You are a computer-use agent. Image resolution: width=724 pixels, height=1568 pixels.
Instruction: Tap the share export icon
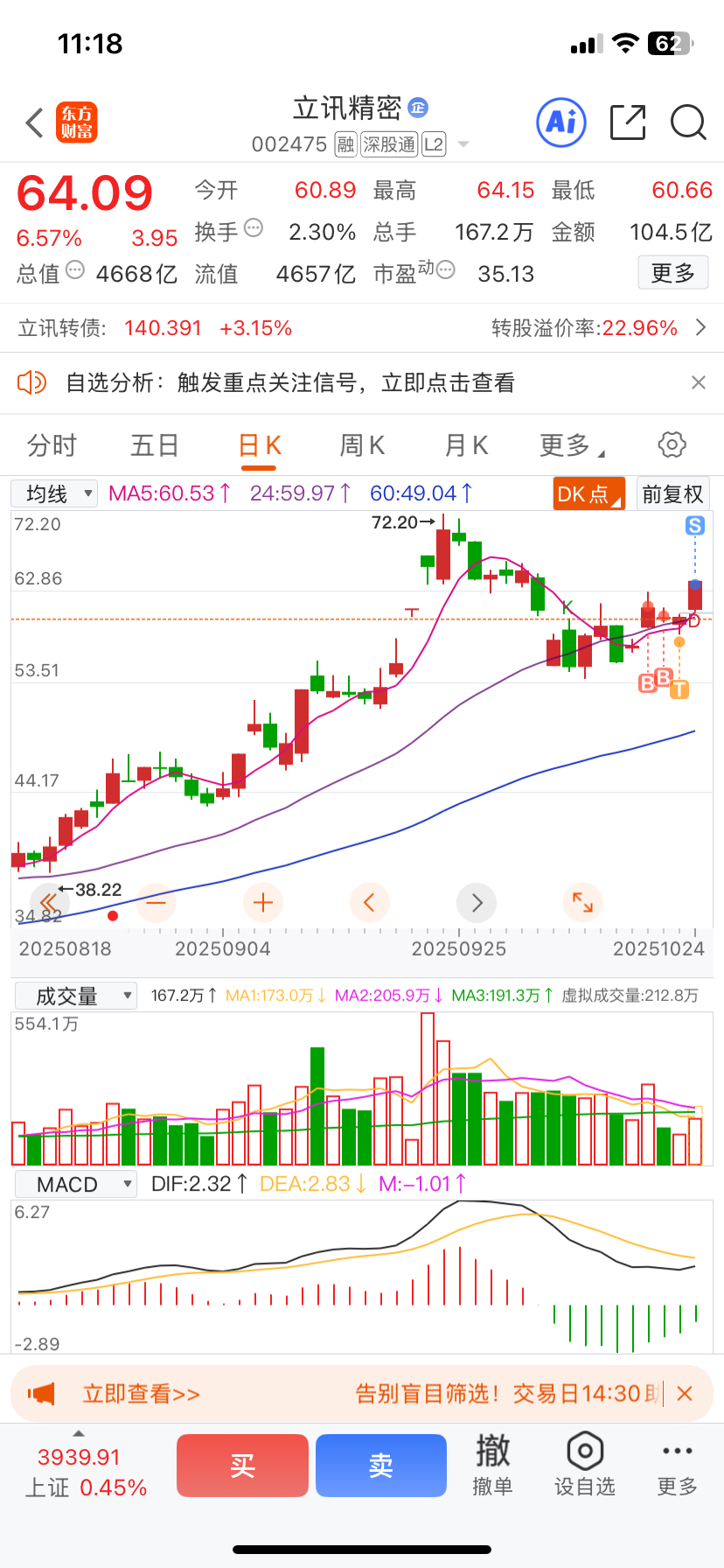pos(628,122)
